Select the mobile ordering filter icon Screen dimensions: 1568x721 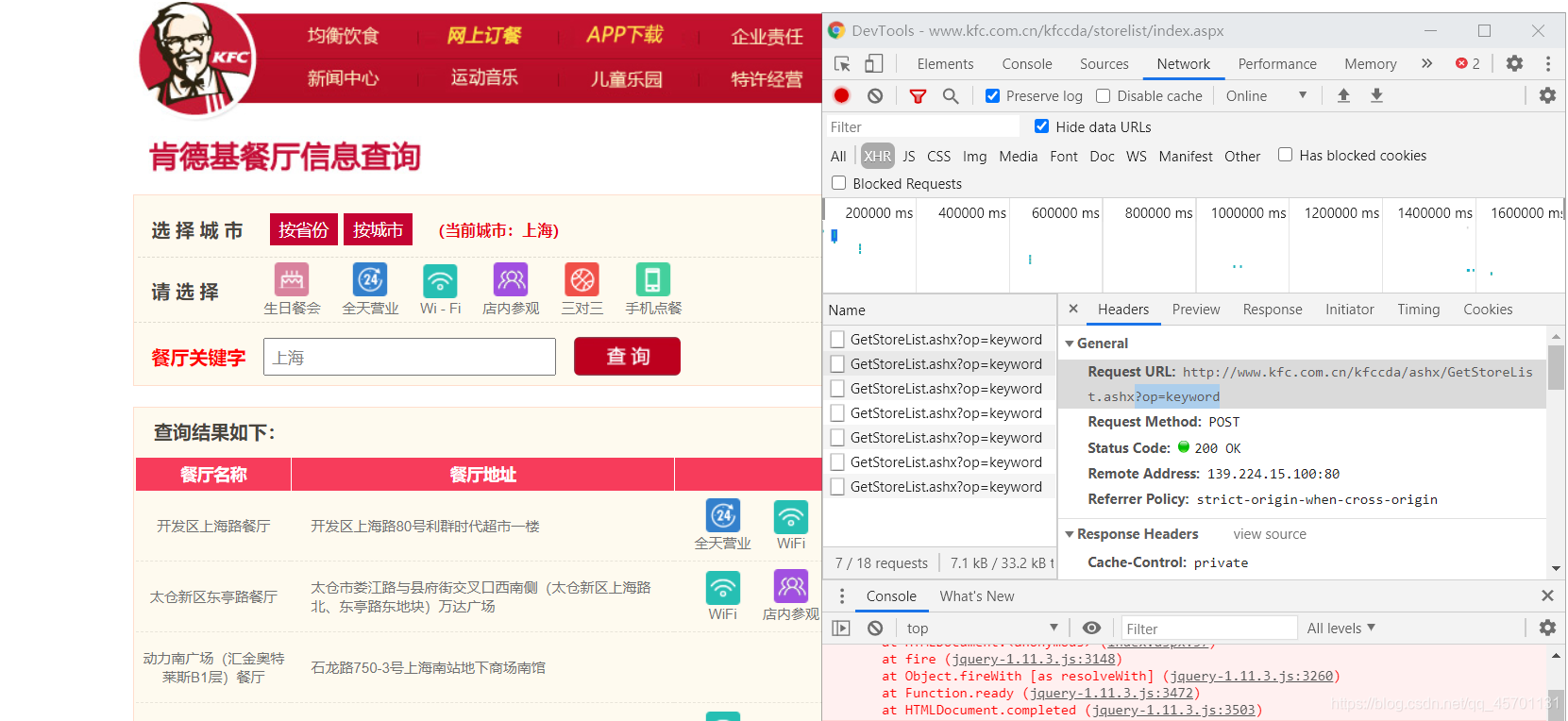653,280
